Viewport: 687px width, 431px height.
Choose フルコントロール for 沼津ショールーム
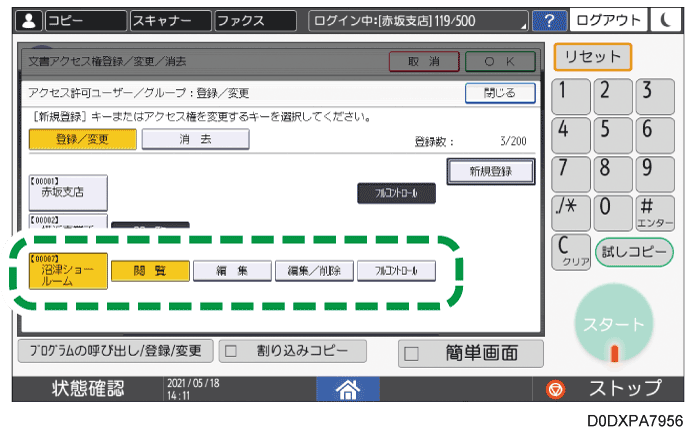click(x=397, y=271)
